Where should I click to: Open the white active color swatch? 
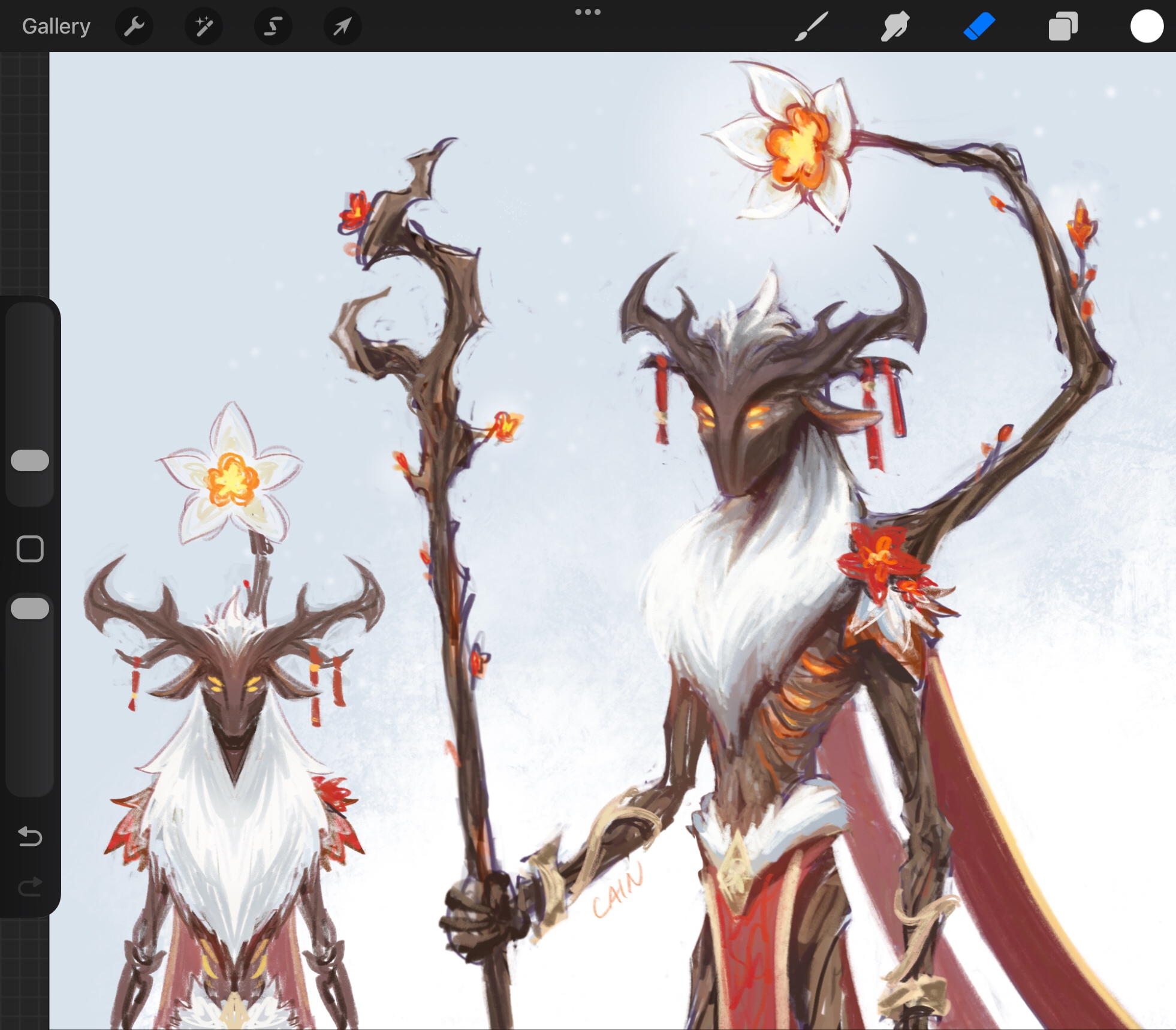(1147, 26)
